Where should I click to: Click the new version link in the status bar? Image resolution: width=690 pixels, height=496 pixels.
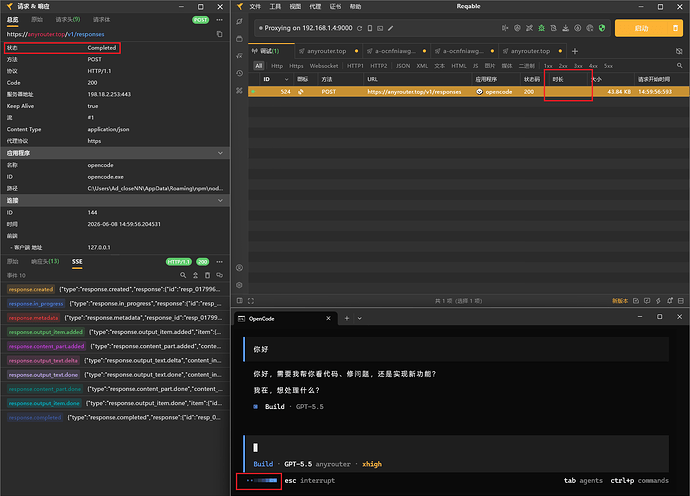[620, 301]
